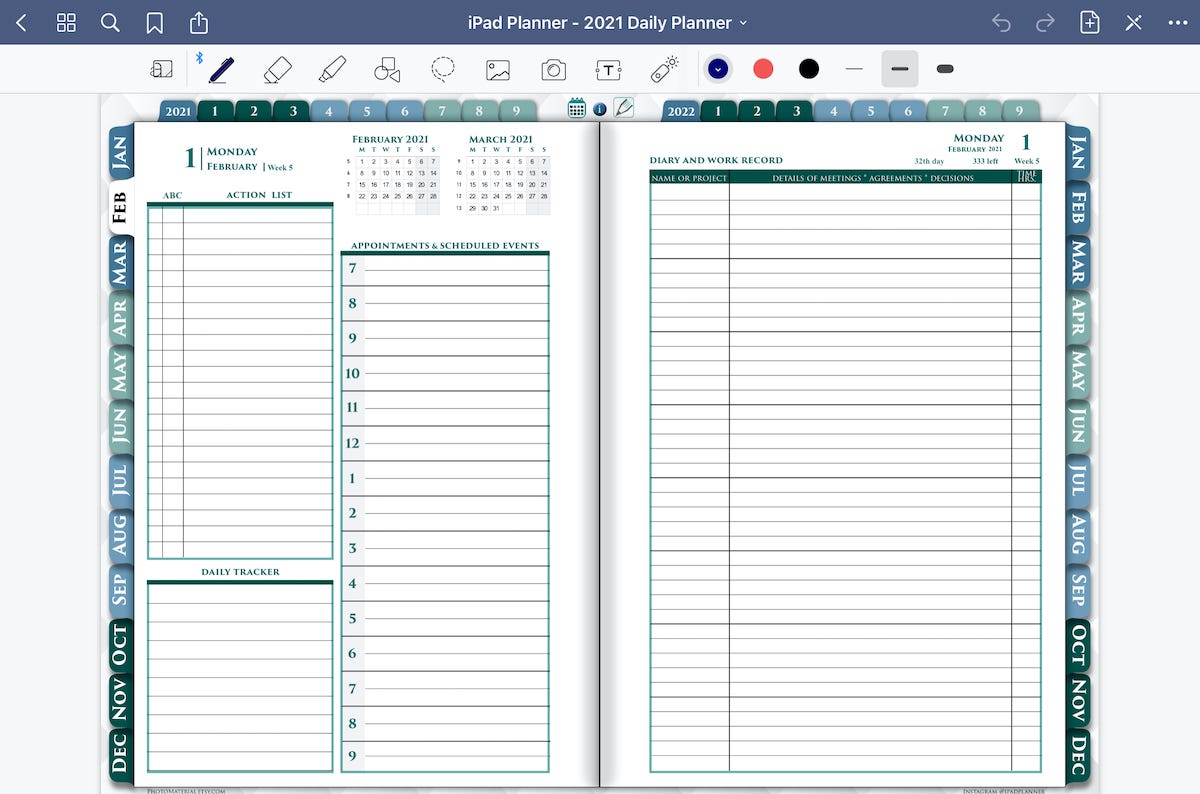Open the calendar icon link in planner

577,108
